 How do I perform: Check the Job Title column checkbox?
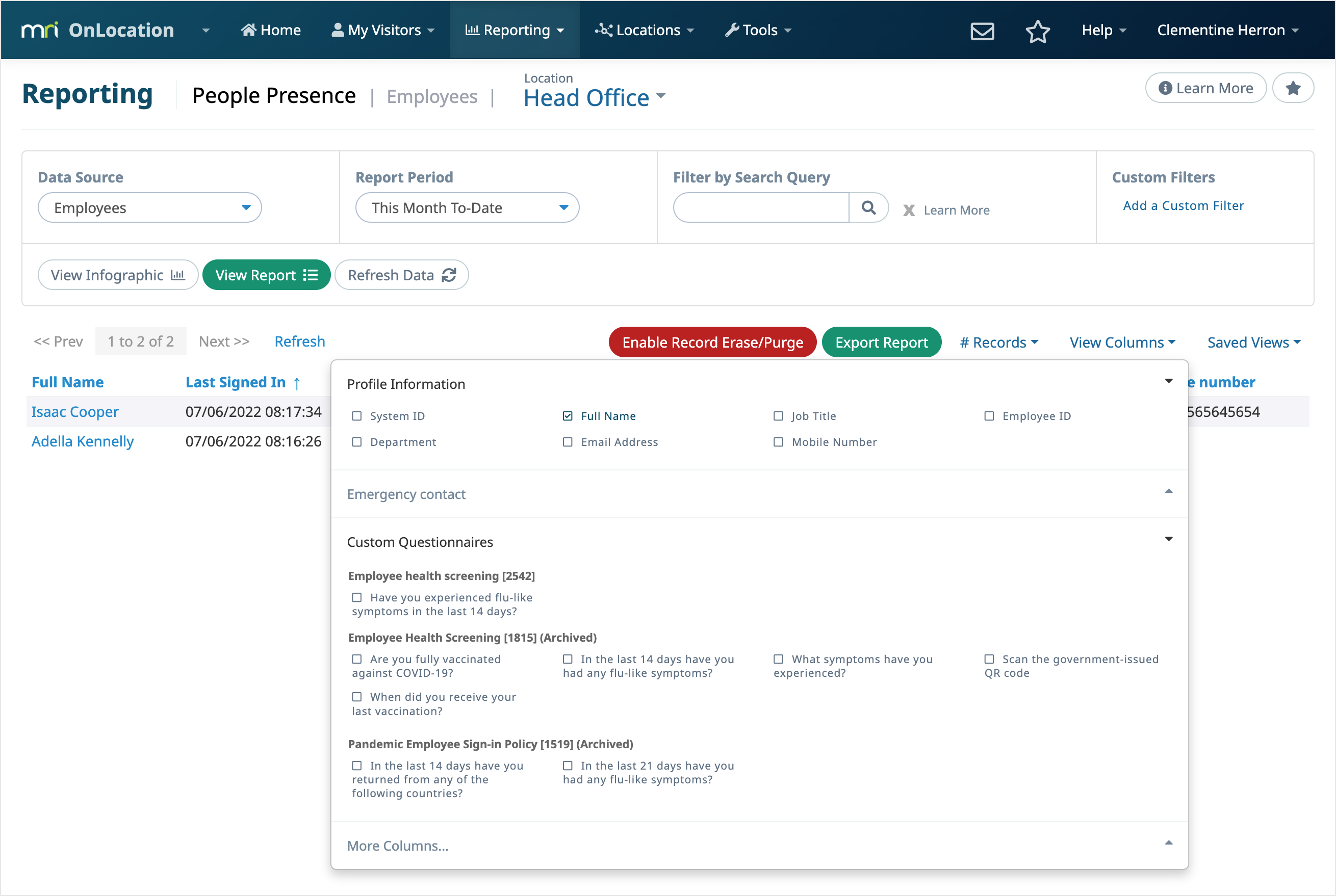pos(778,416)
